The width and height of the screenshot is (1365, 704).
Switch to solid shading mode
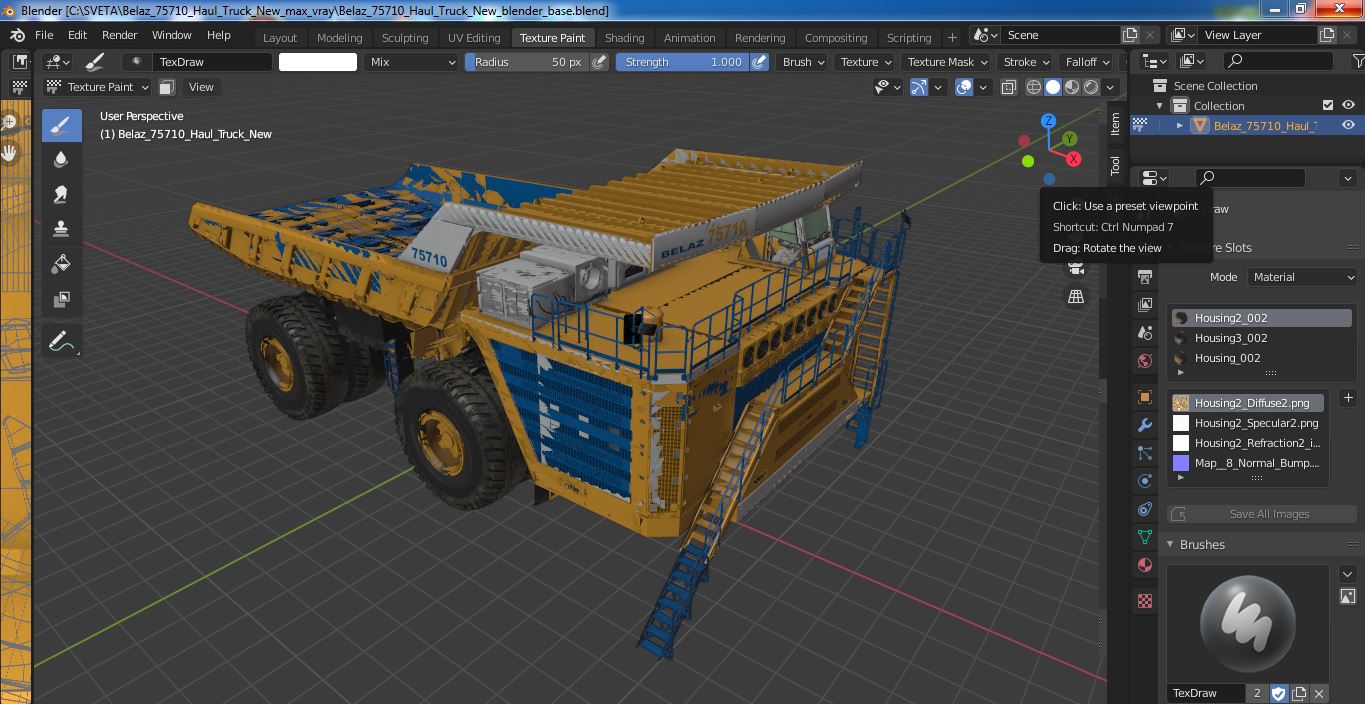(x=1053, y=87)
